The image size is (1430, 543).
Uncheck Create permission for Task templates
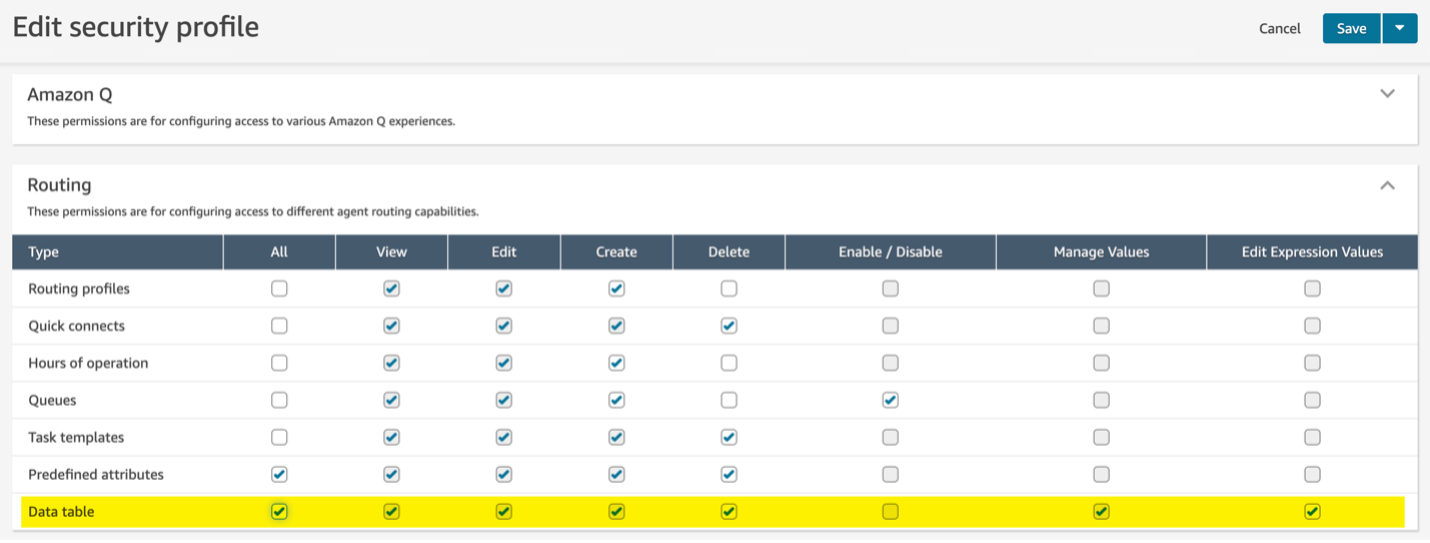coord(617,437)
